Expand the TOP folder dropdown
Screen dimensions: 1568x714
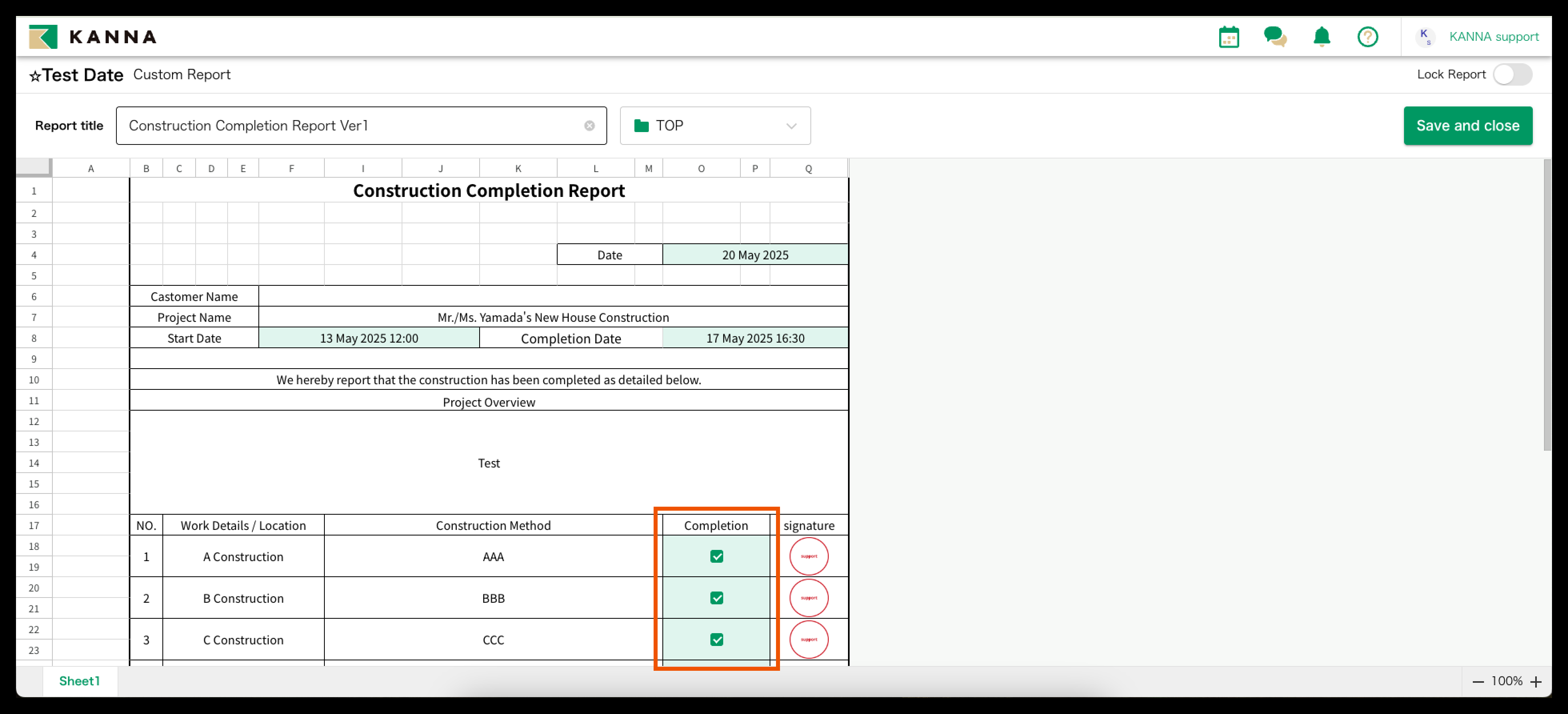point(715,126)
